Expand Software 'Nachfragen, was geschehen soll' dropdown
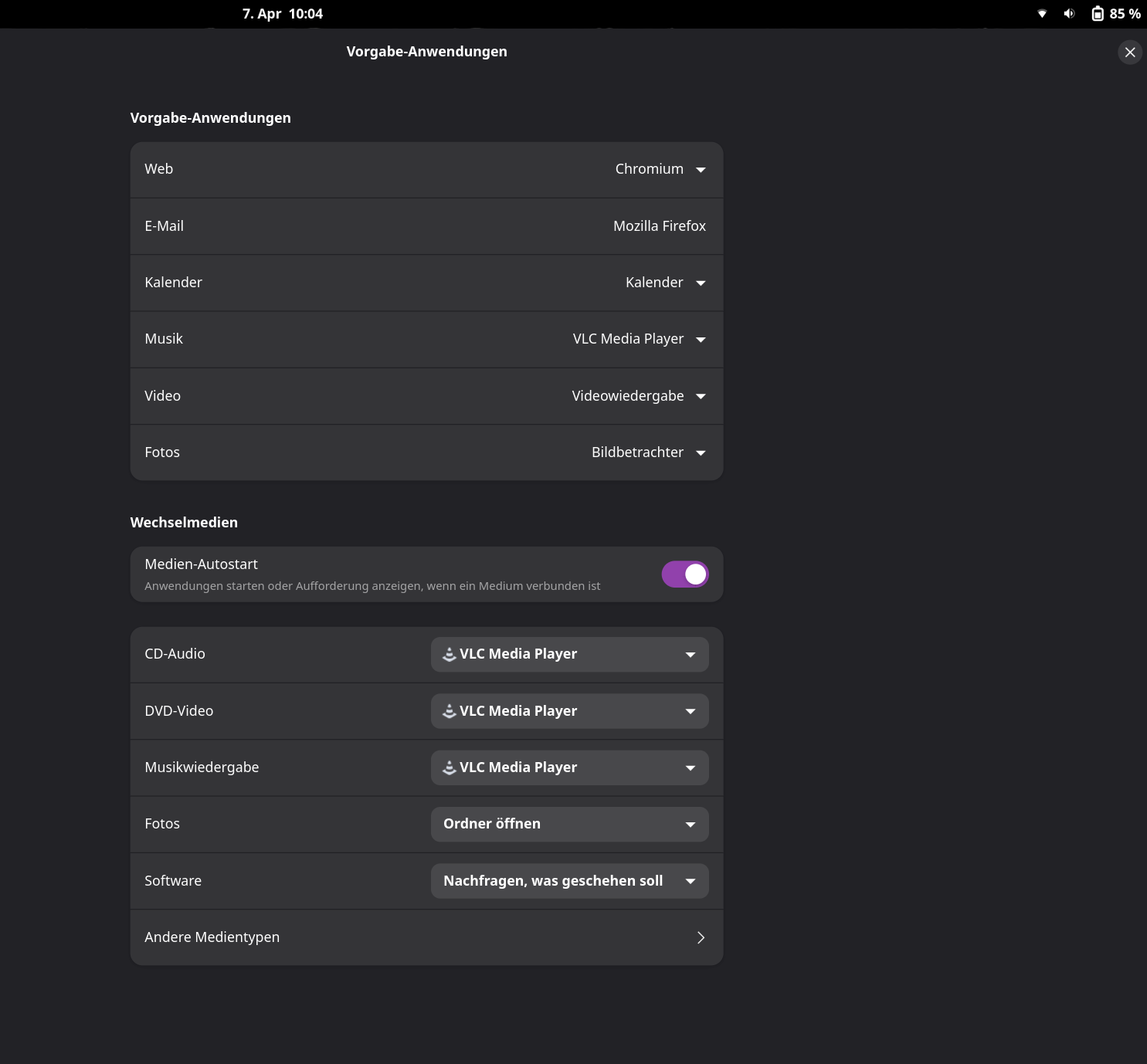Viewport: 1147px width, 1064px height. coord(569,881)
